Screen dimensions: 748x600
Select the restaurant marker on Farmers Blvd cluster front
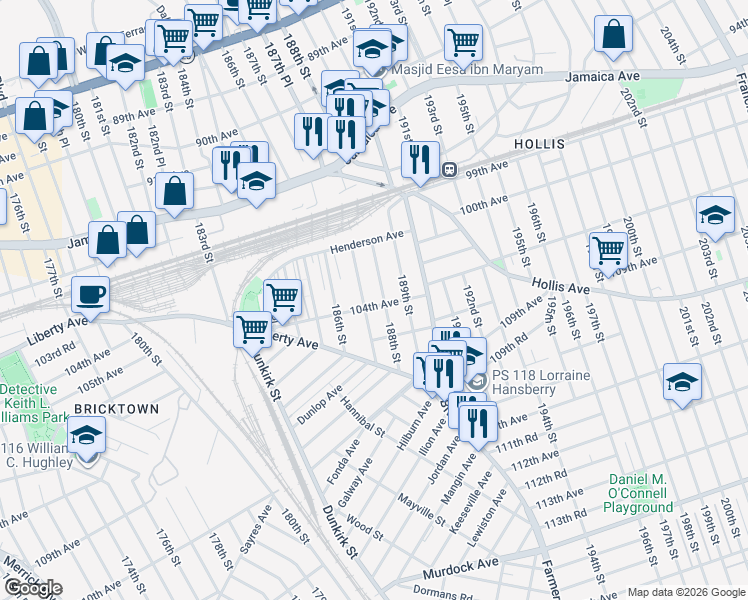point(444,374)
